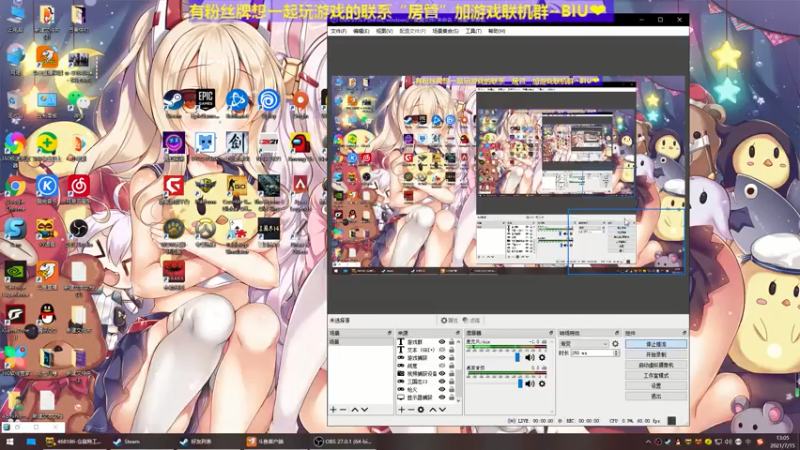
Task: Move source down in the Sources panel
Action: pos(442,410)
